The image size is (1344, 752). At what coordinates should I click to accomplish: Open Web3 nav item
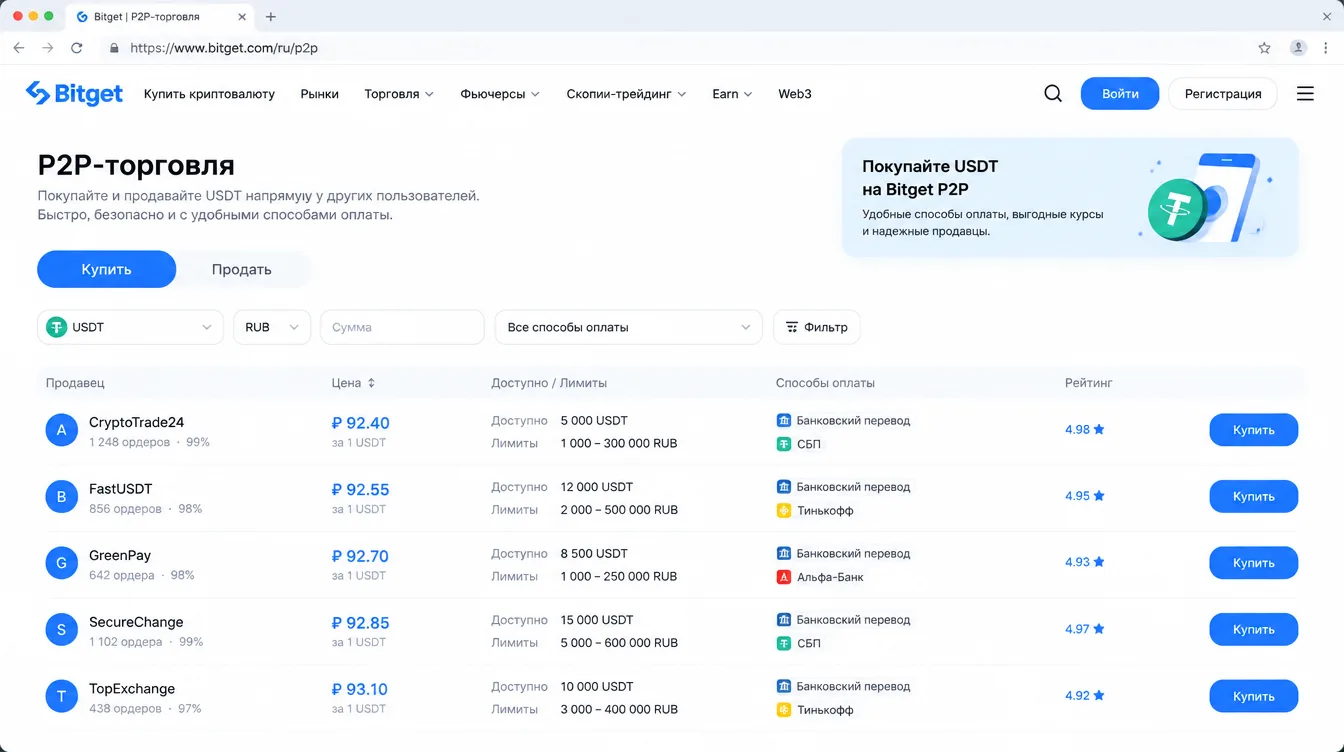[x=795, y=94]
